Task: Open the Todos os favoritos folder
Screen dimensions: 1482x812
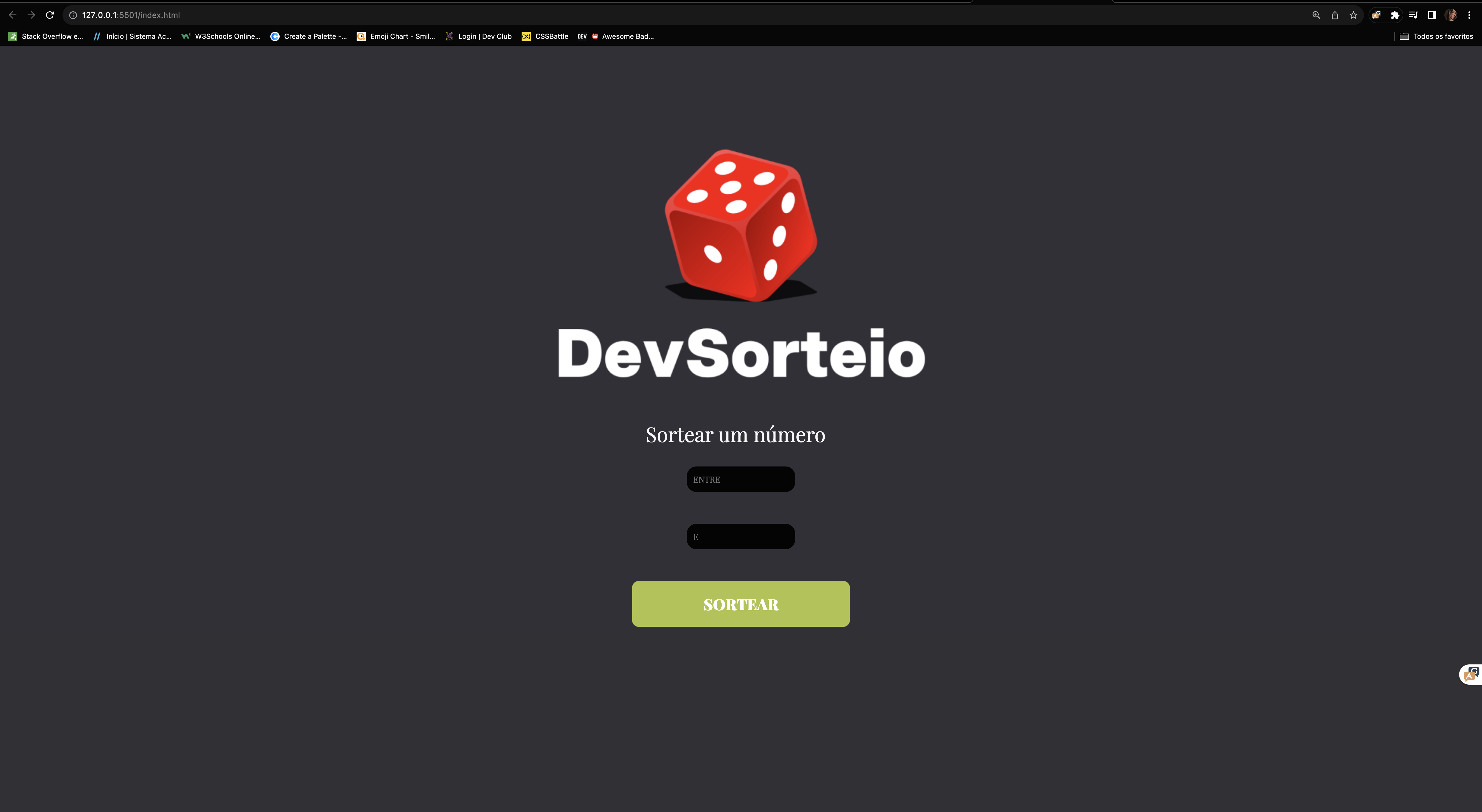Action: click(1437, 36)
